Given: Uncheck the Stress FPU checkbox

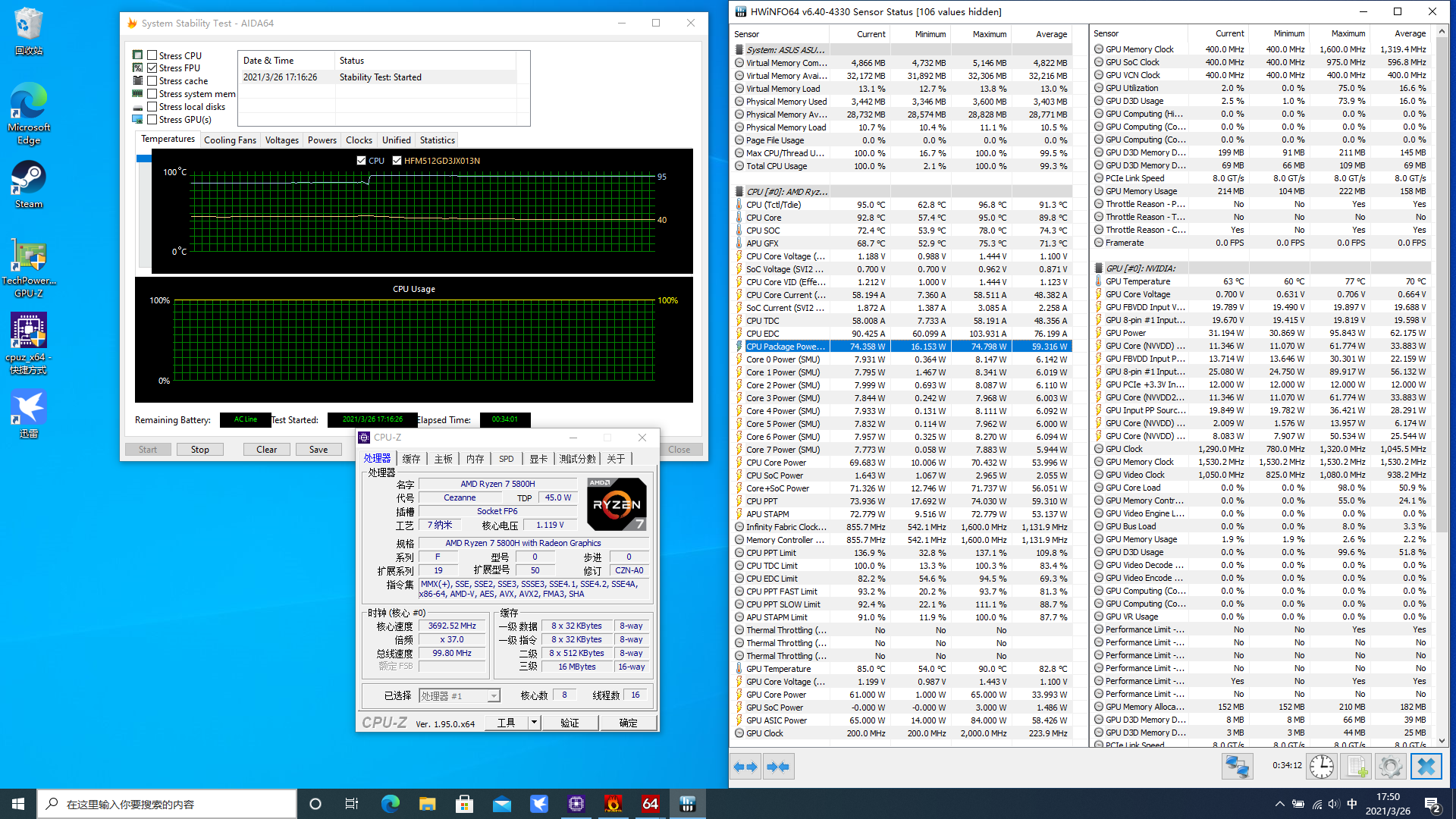Looking at the screenshot, I should 152,68.
